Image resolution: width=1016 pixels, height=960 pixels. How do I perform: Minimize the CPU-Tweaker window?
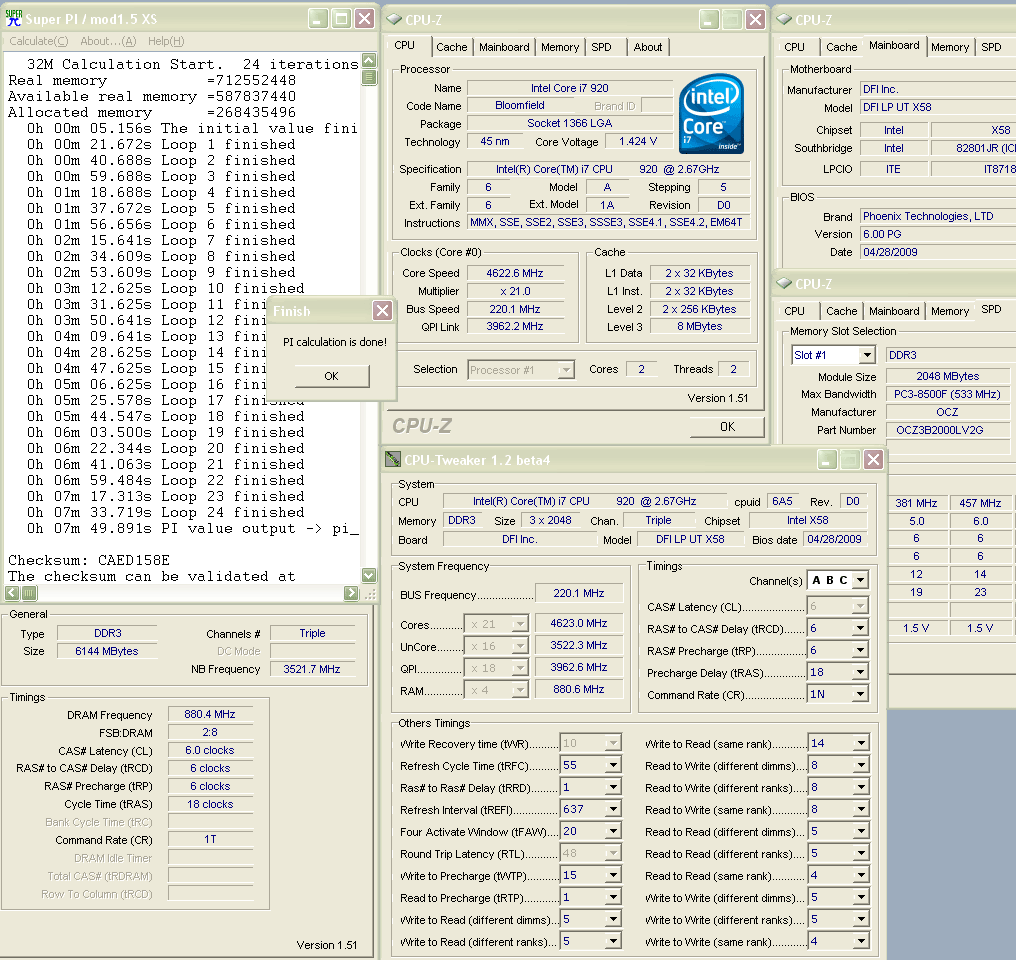point(826,459)
